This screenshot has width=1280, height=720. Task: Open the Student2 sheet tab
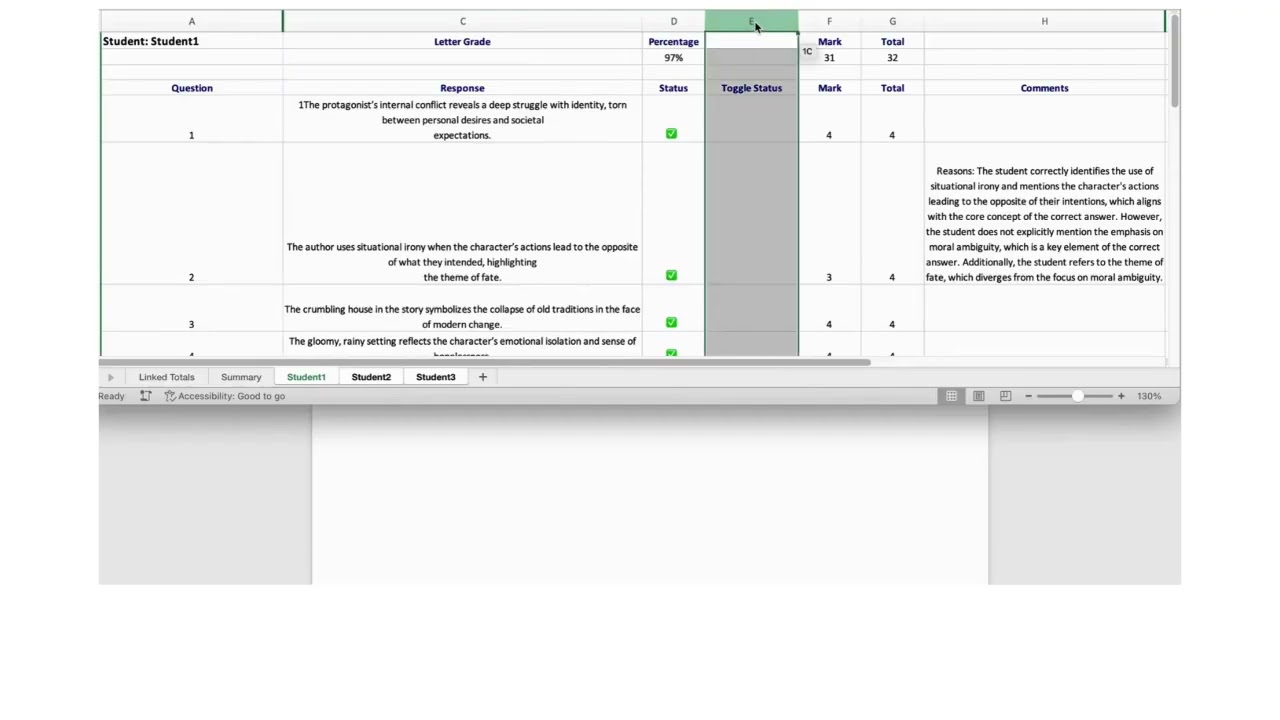tap(371, 377)
